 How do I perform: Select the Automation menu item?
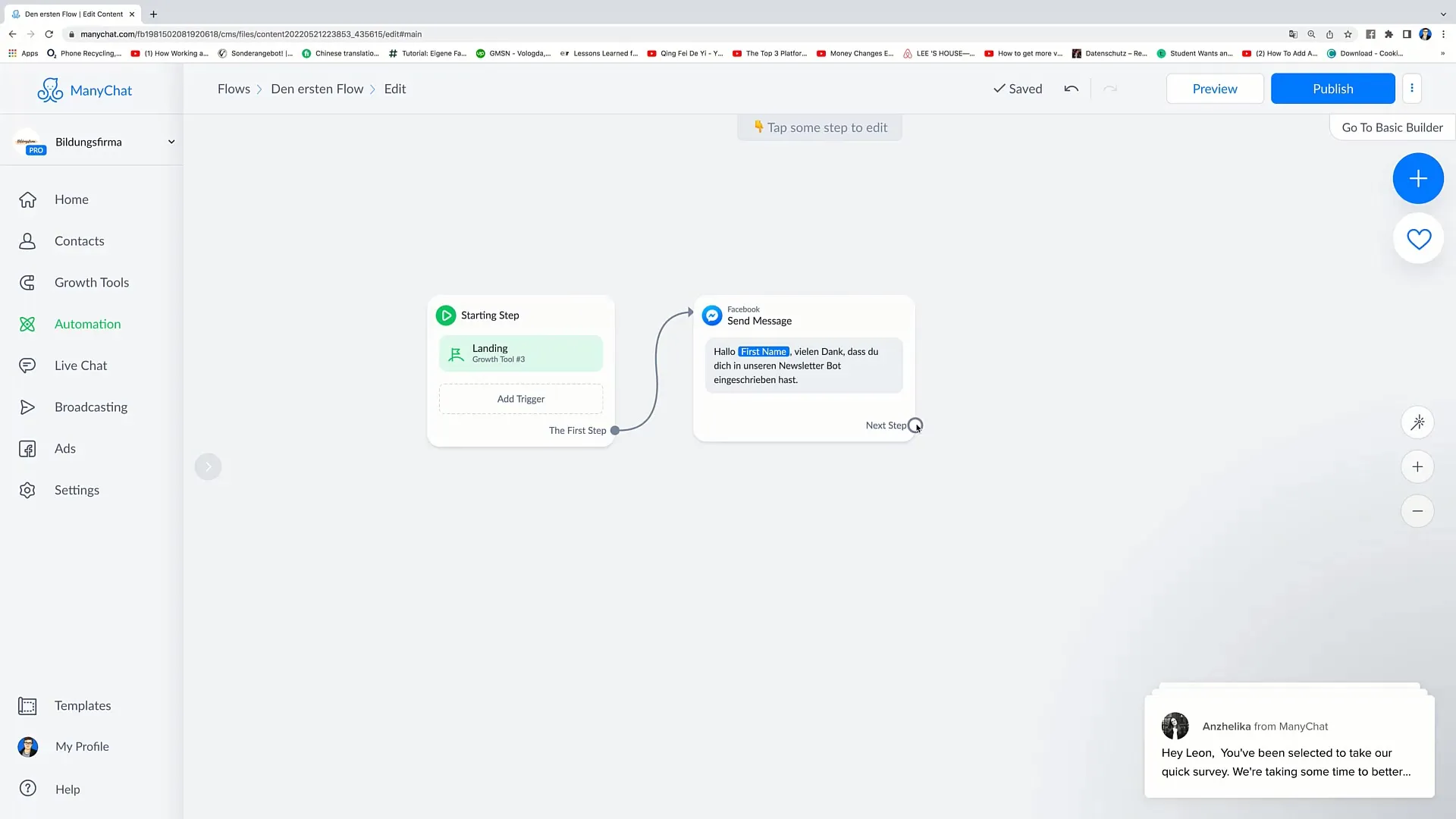tap(87, 323)
